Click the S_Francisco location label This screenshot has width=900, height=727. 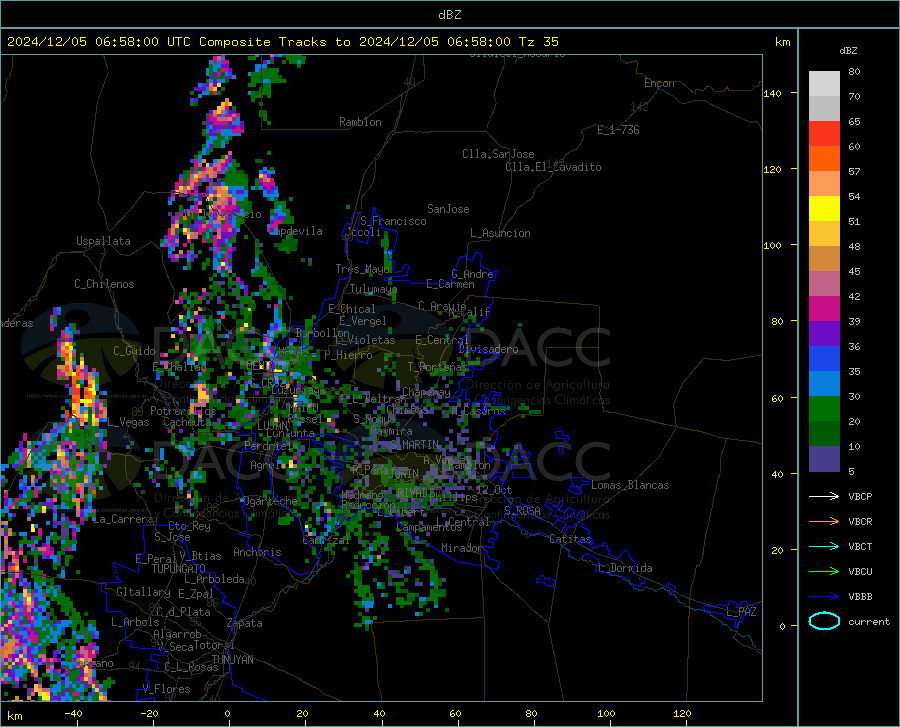[x=393, y=221]
